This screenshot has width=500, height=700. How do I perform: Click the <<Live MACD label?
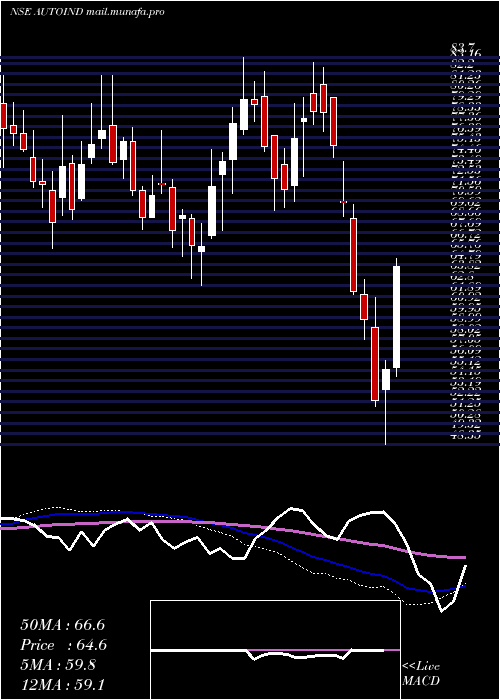421,674
